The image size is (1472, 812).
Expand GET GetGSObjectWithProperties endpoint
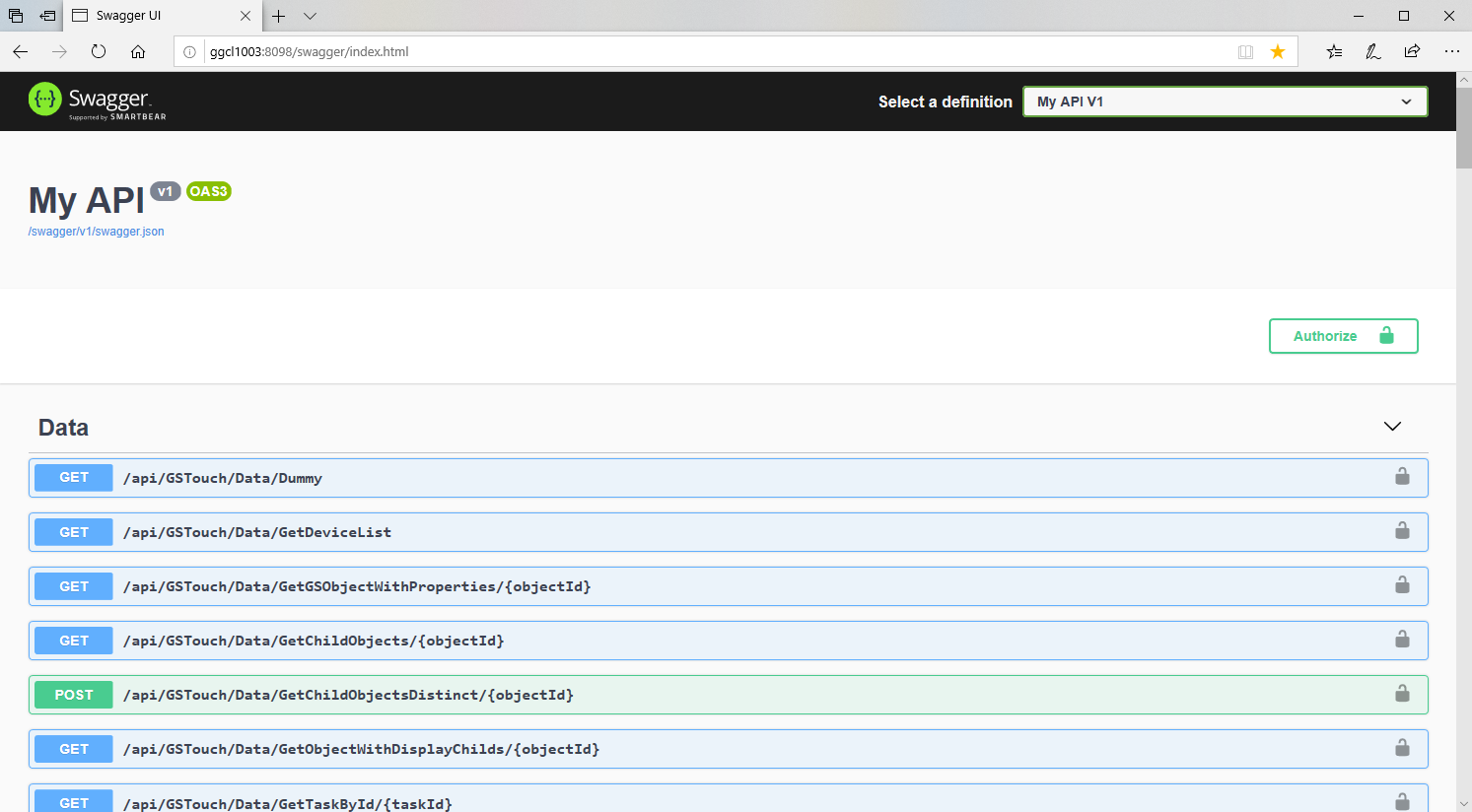click(729, 586)
